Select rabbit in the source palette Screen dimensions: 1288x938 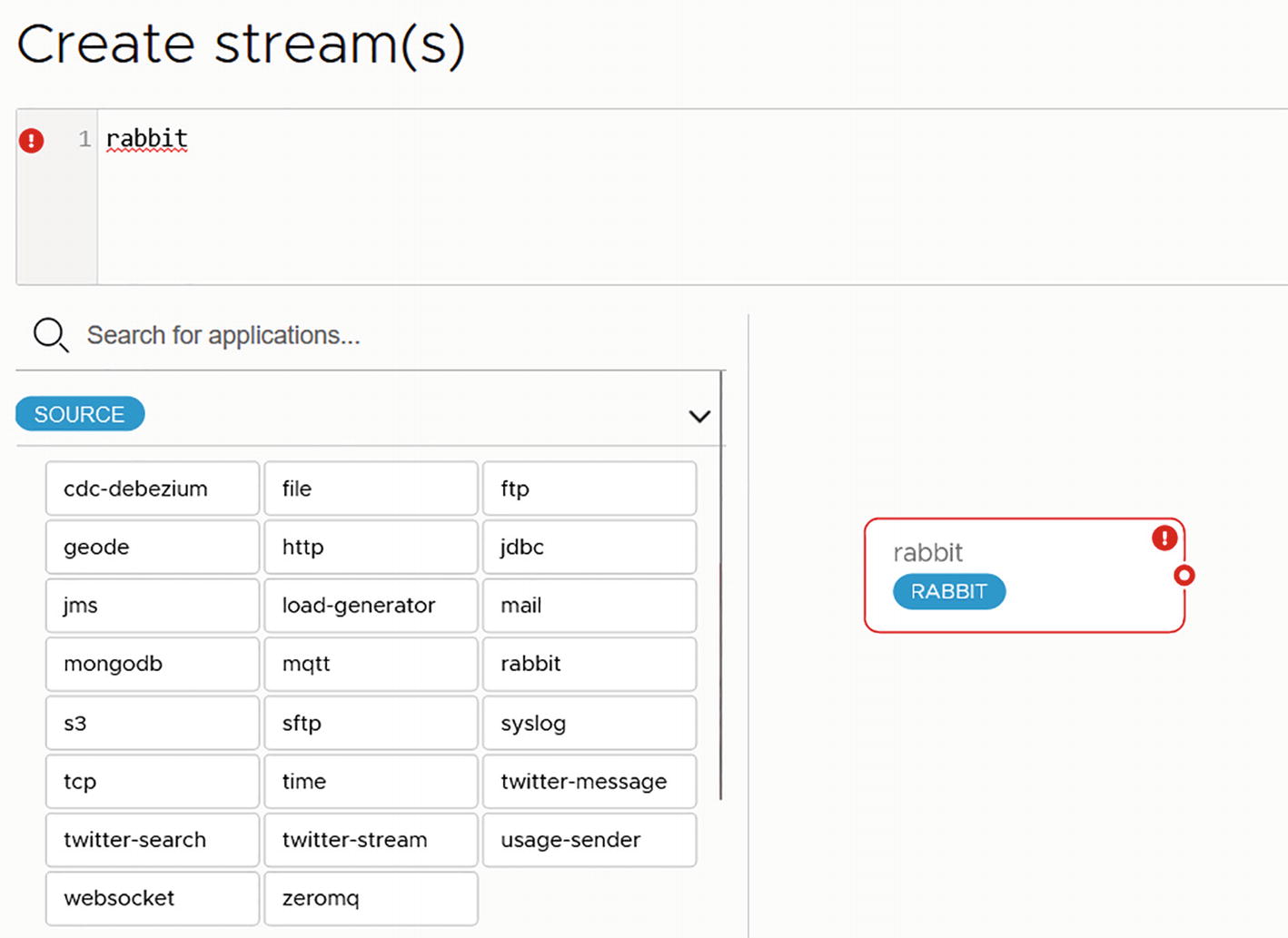pyautogui.click(x=589, y=664)
